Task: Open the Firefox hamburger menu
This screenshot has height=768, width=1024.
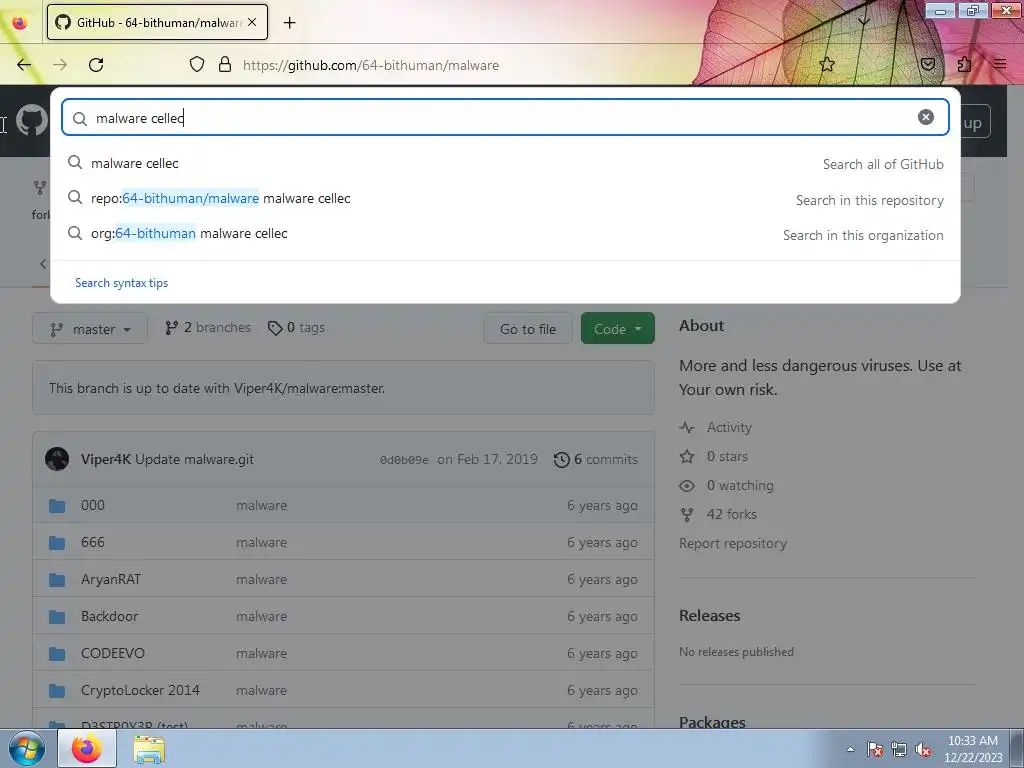Action: [x=1000, y=64]
